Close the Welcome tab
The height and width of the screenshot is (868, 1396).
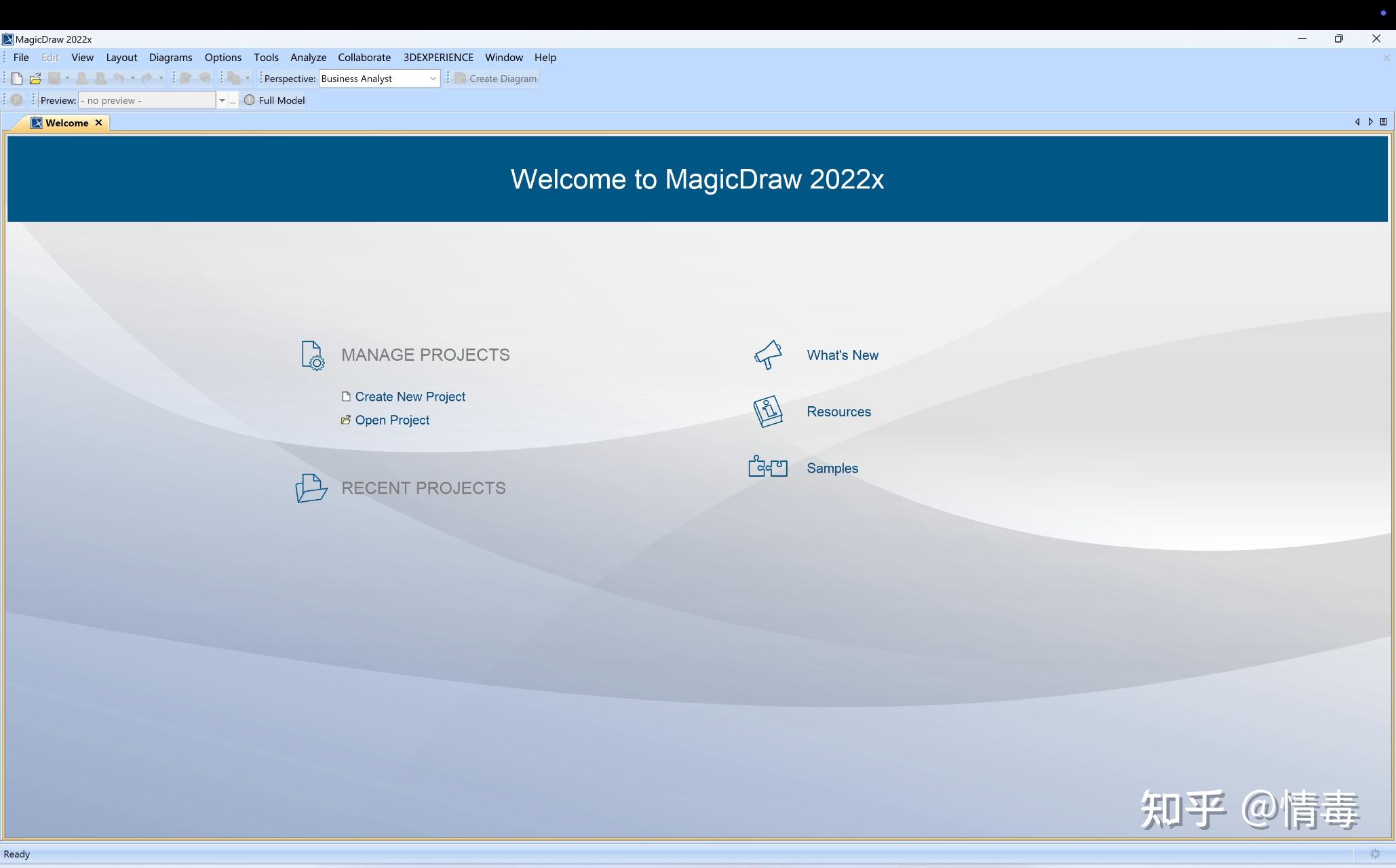click(98, 123)
